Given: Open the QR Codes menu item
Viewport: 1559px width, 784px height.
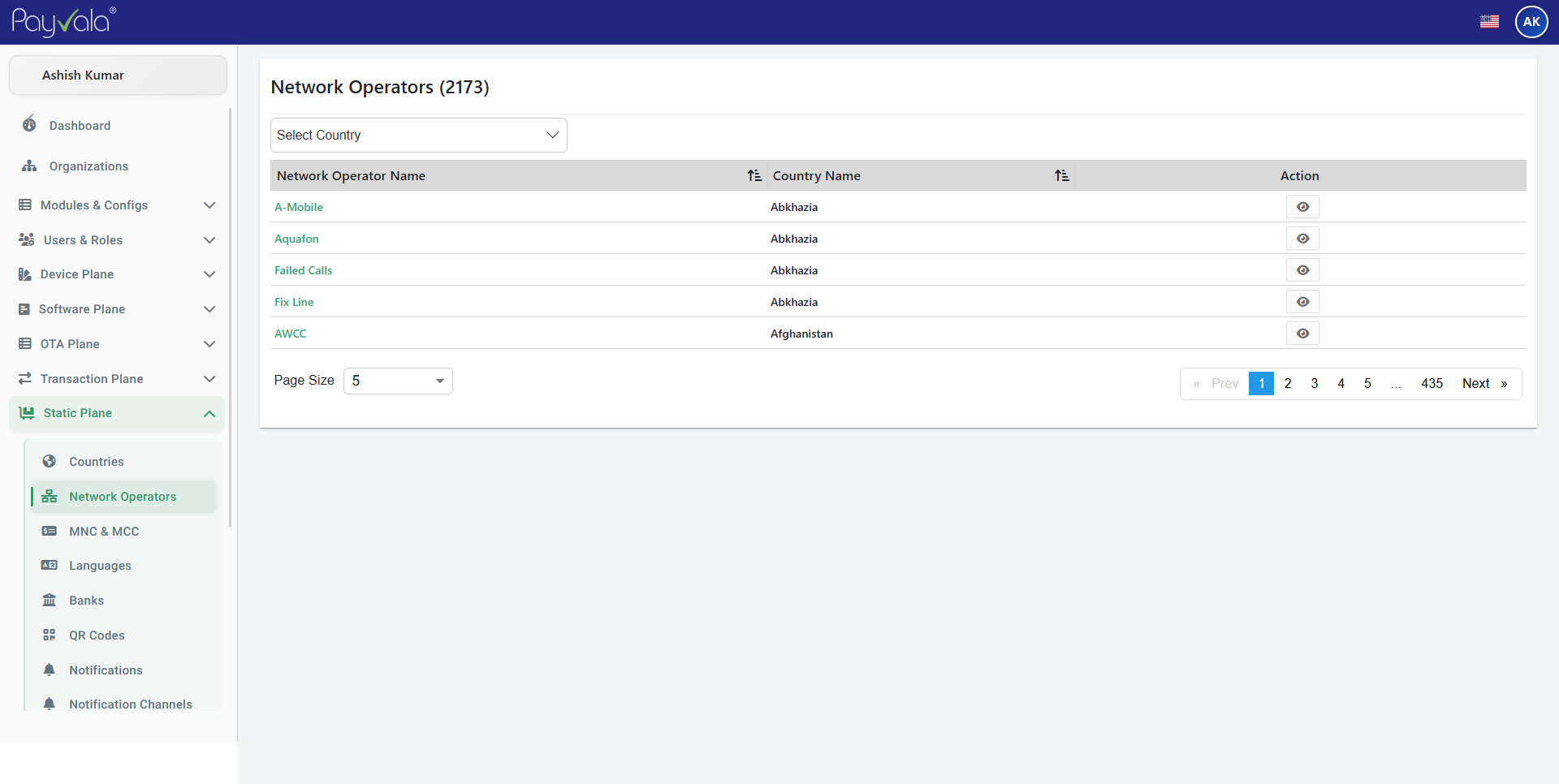Looking at the screenshot, I should pos(97,635).
